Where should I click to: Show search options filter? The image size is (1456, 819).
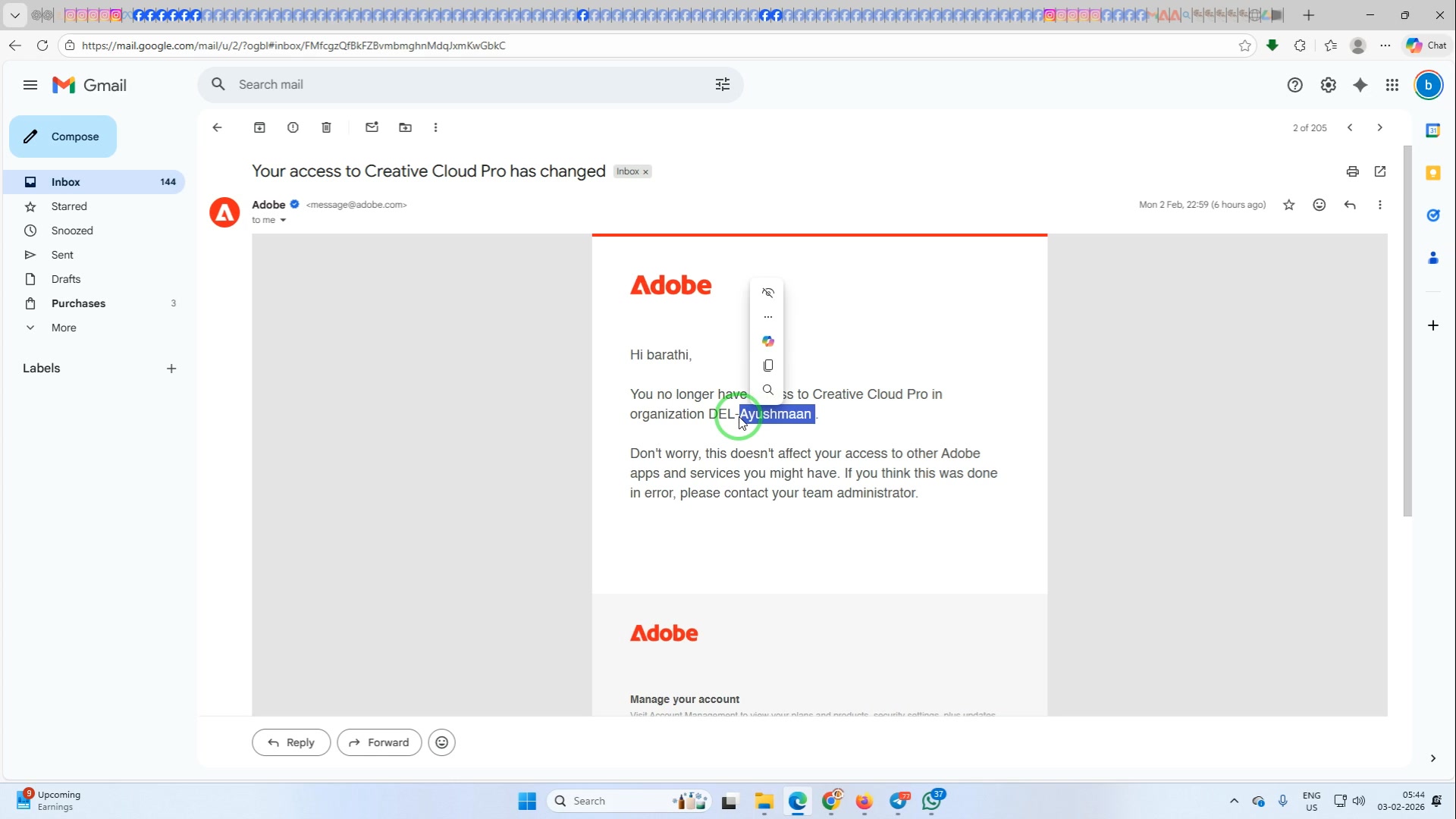pyautogui.click(x=722, y=85)
